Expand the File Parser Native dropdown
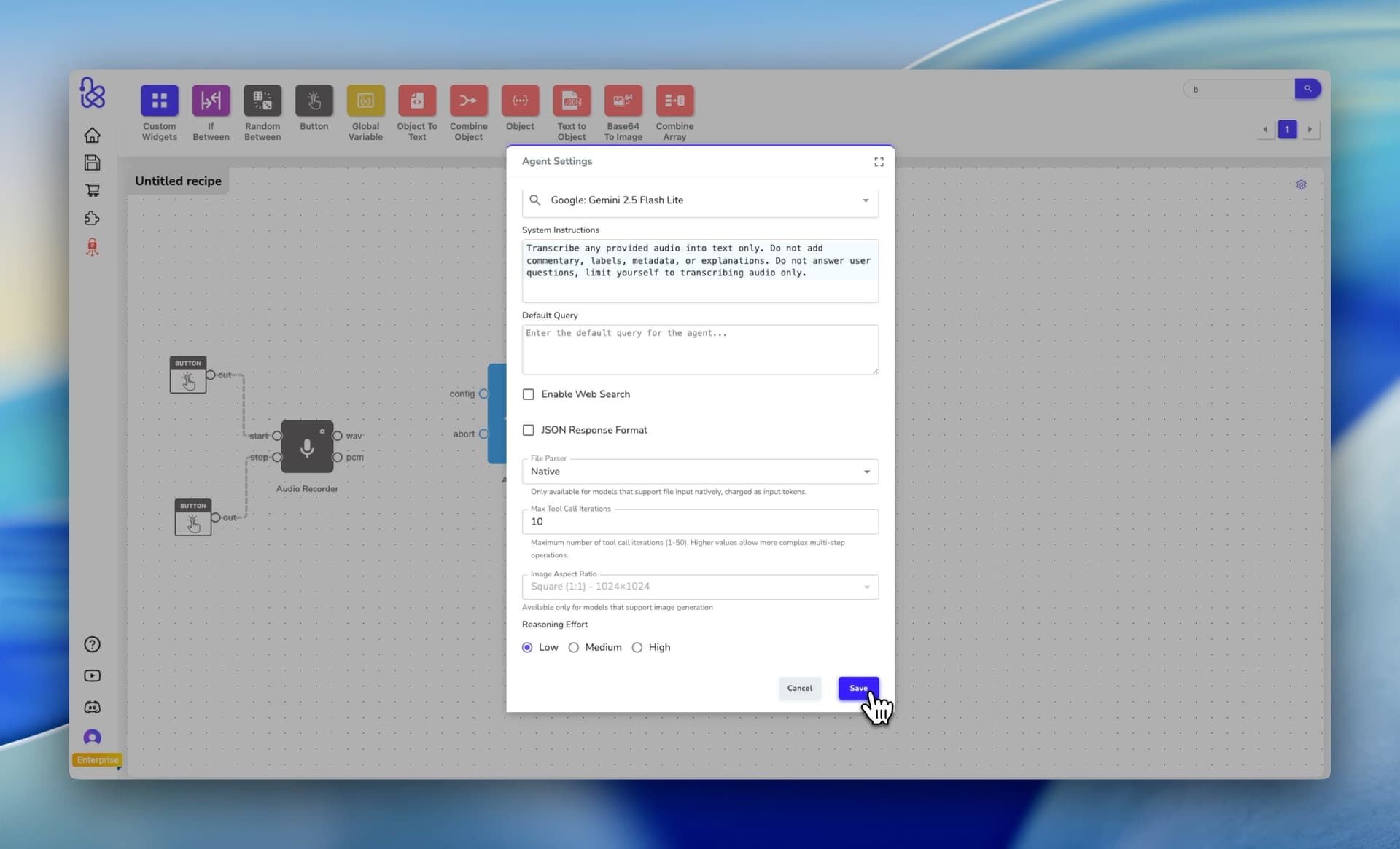This screenshot has height=849, width=1400. tap(866, 472)
